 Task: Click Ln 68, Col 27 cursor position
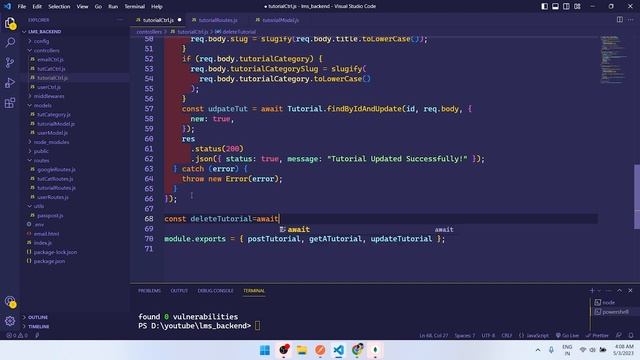pos(433,336)
